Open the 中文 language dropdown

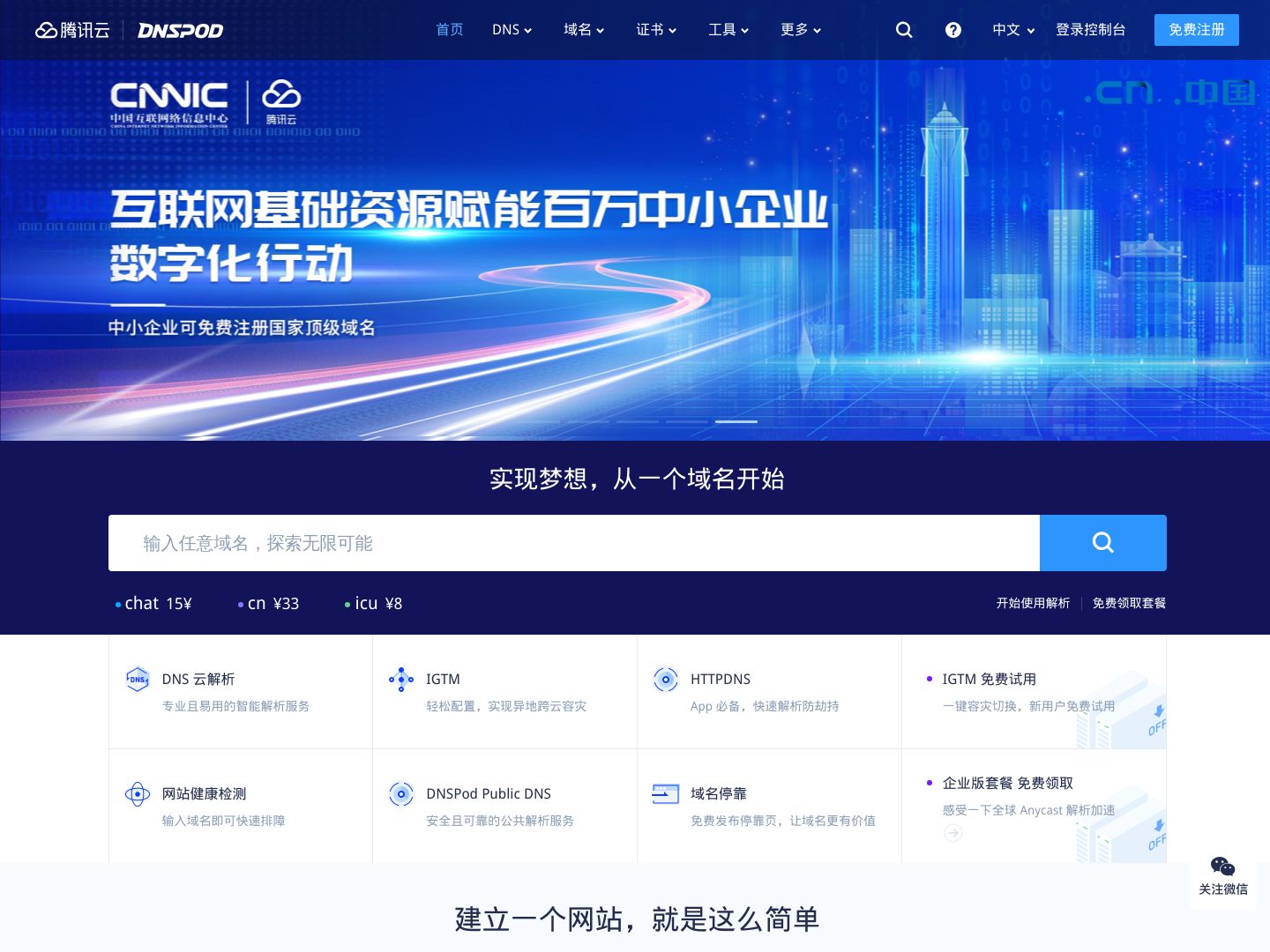click(x=1013, y=30)
